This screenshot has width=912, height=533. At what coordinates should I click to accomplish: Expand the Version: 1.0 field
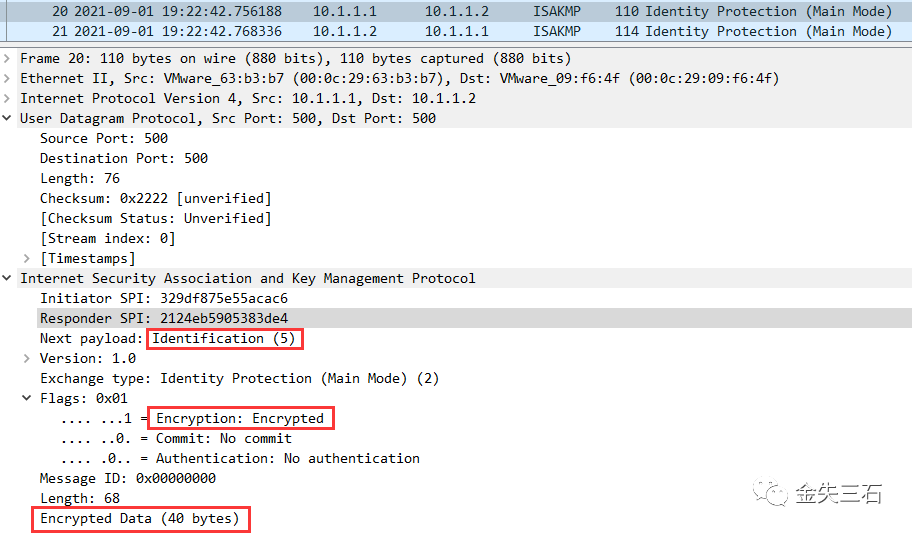[x=27, y=358]
